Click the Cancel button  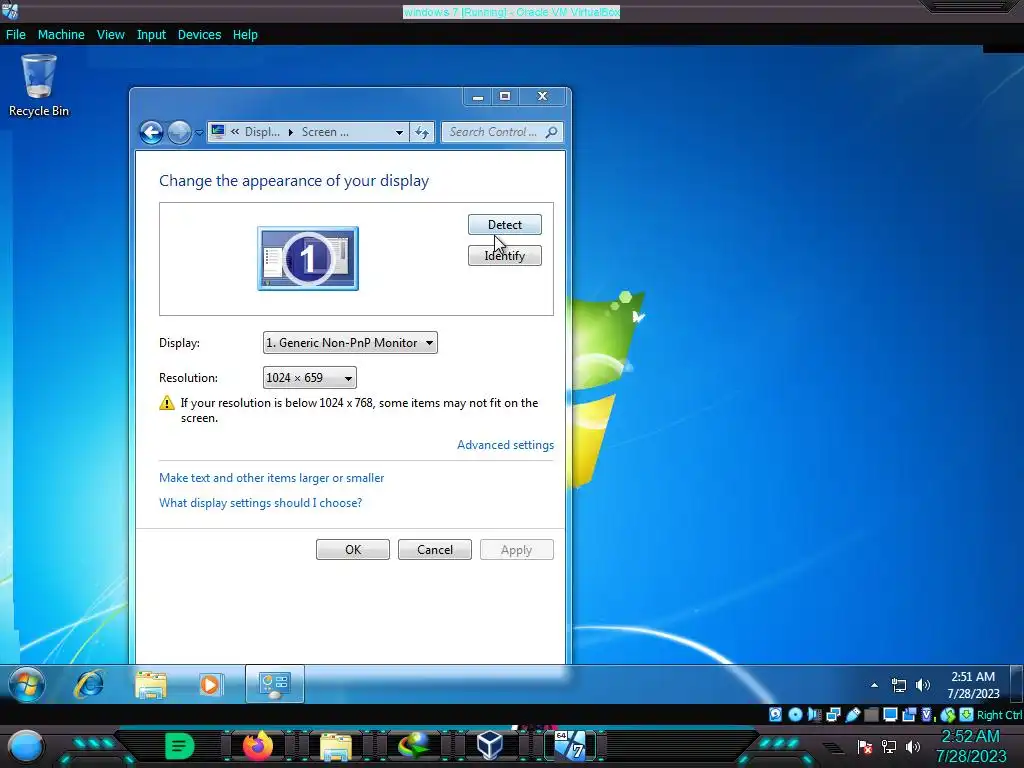(x=435, y=550)
